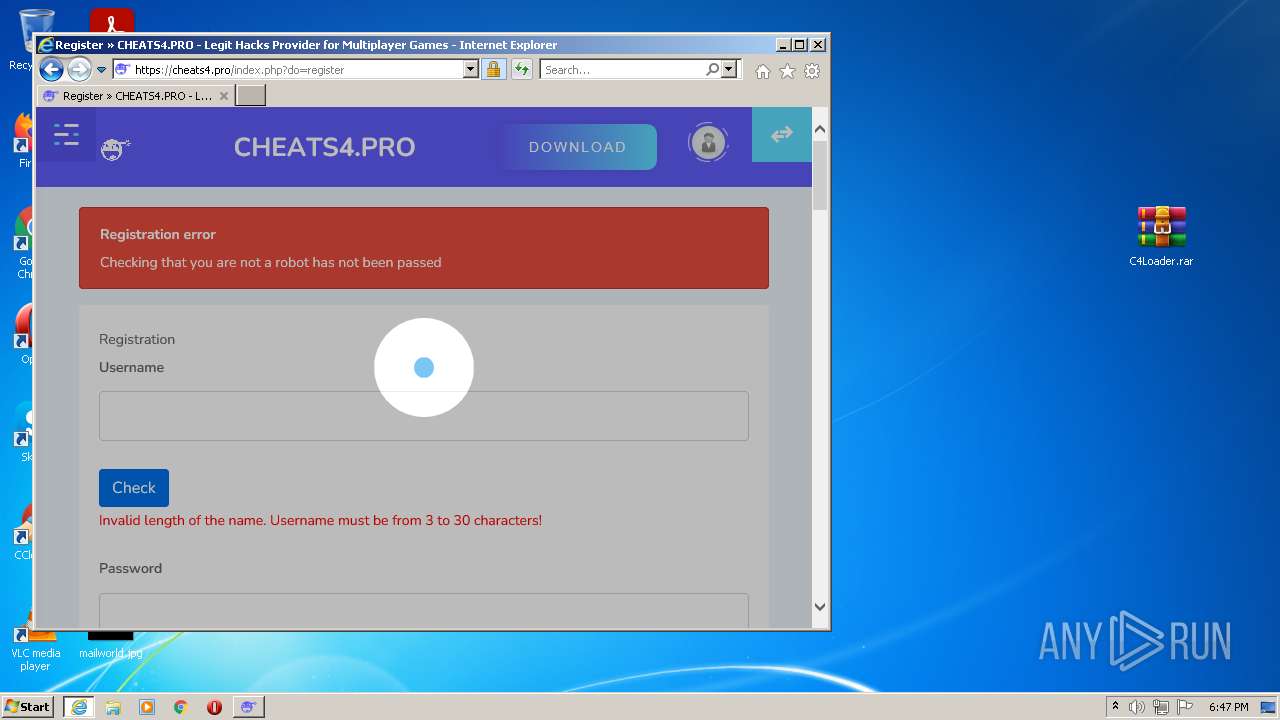
Task: Click the Password input field
Action: (x=424, y=611)
